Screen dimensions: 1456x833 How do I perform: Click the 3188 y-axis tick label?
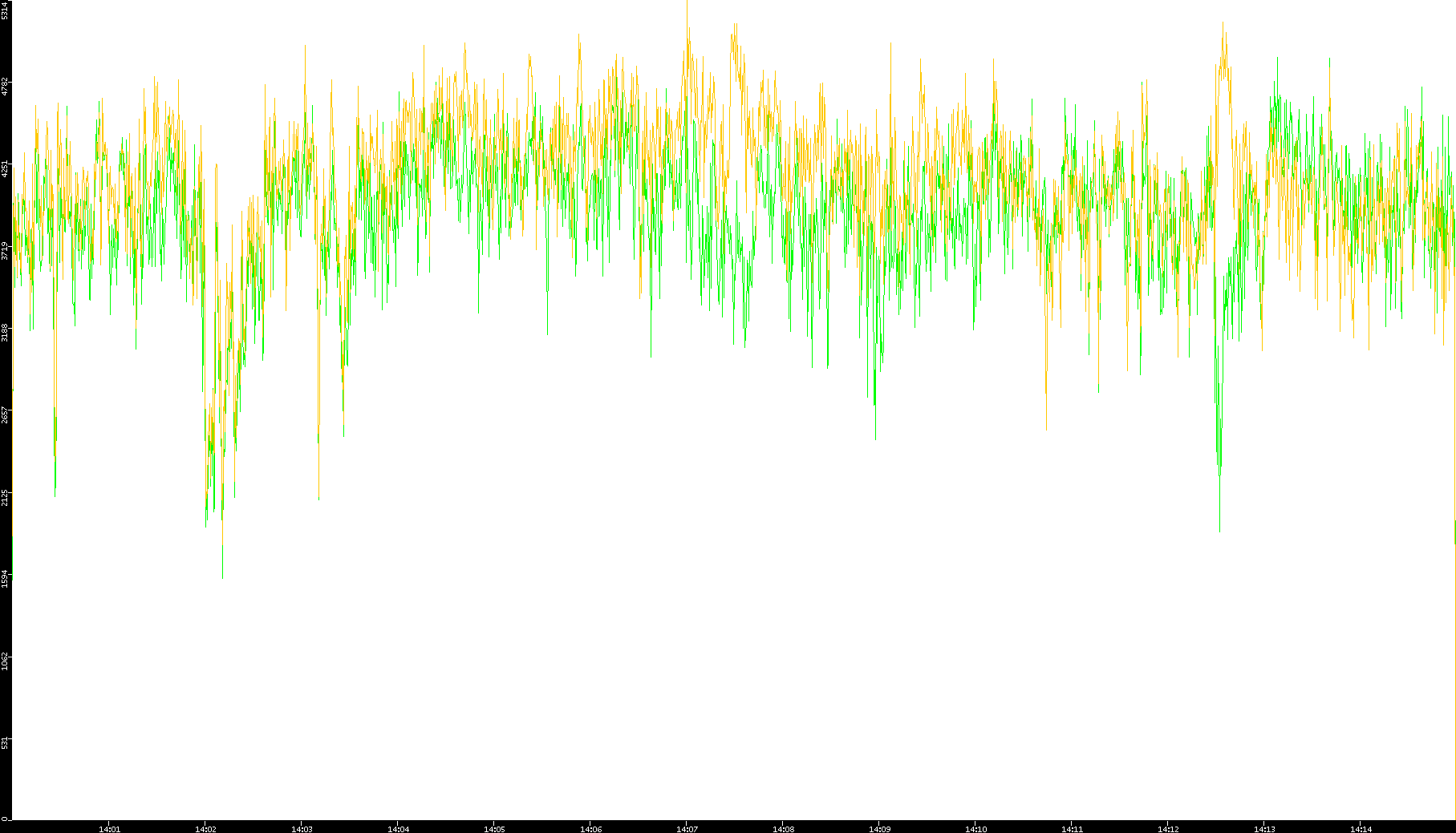(x=5, y=332)
